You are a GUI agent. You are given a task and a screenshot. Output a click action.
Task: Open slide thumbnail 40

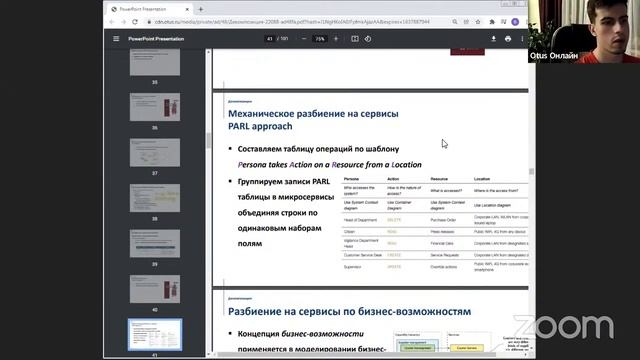pyautogui.click(x=155, y=289)
